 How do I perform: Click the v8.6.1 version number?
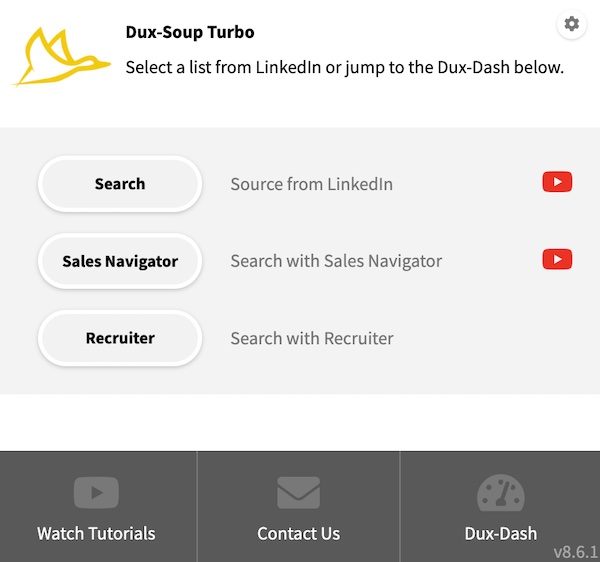pos(574,552)
